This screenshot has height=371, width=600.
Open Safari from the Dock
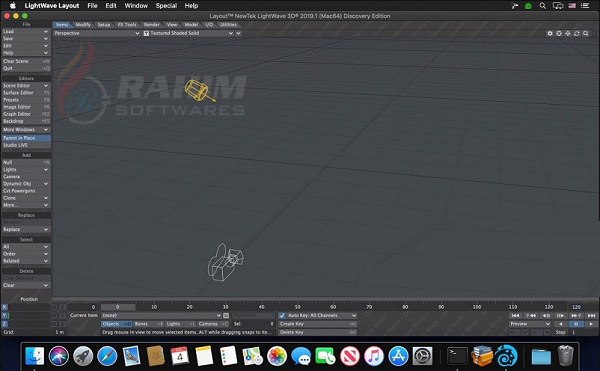pos(107,356)
